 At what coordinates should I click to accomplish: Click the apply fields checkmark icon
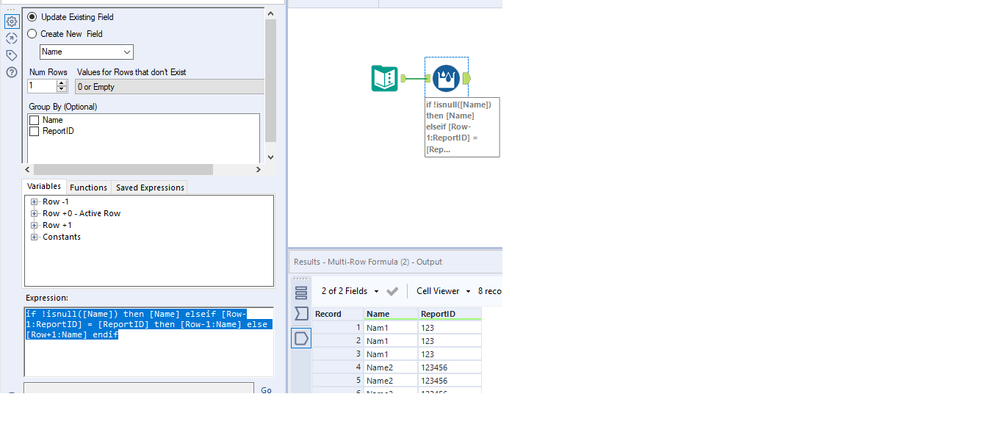392,291
